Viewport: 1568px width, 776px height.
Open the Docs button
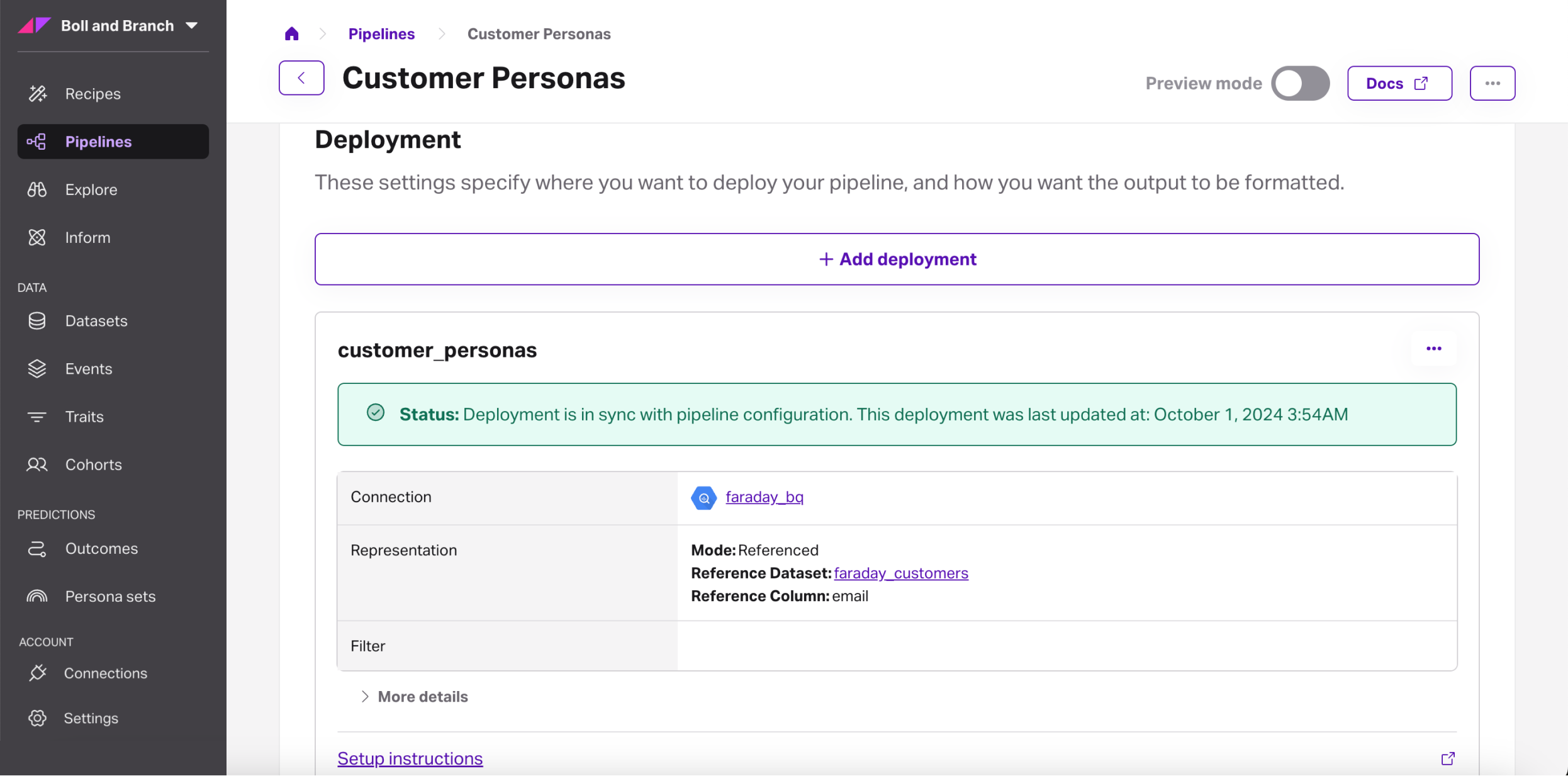pyautogui.click(x=1399, y=83)
